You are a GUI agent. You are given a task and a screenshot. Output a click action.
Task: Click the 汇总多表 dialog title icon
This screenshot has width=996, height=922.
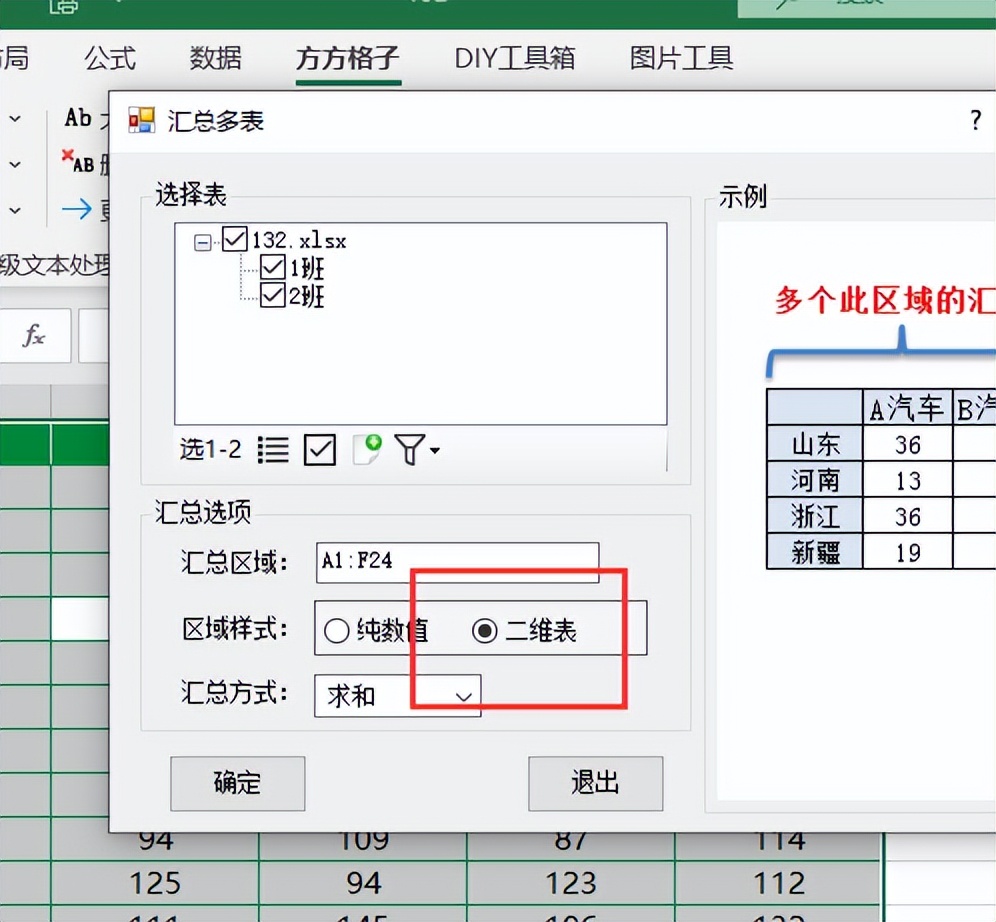coord(140,119)
